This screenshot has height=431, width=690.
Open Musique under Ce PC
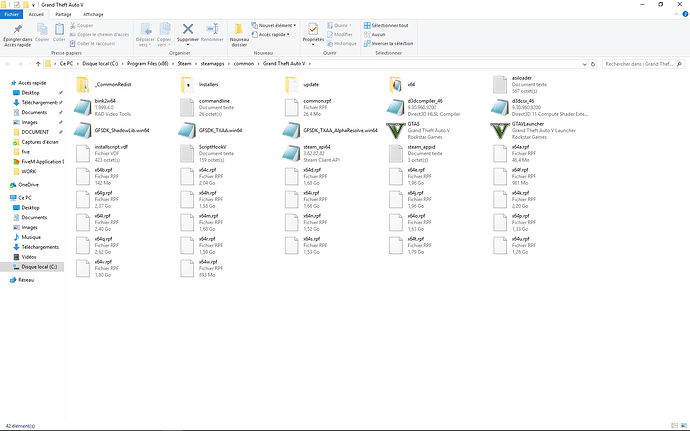pos(31,237)
